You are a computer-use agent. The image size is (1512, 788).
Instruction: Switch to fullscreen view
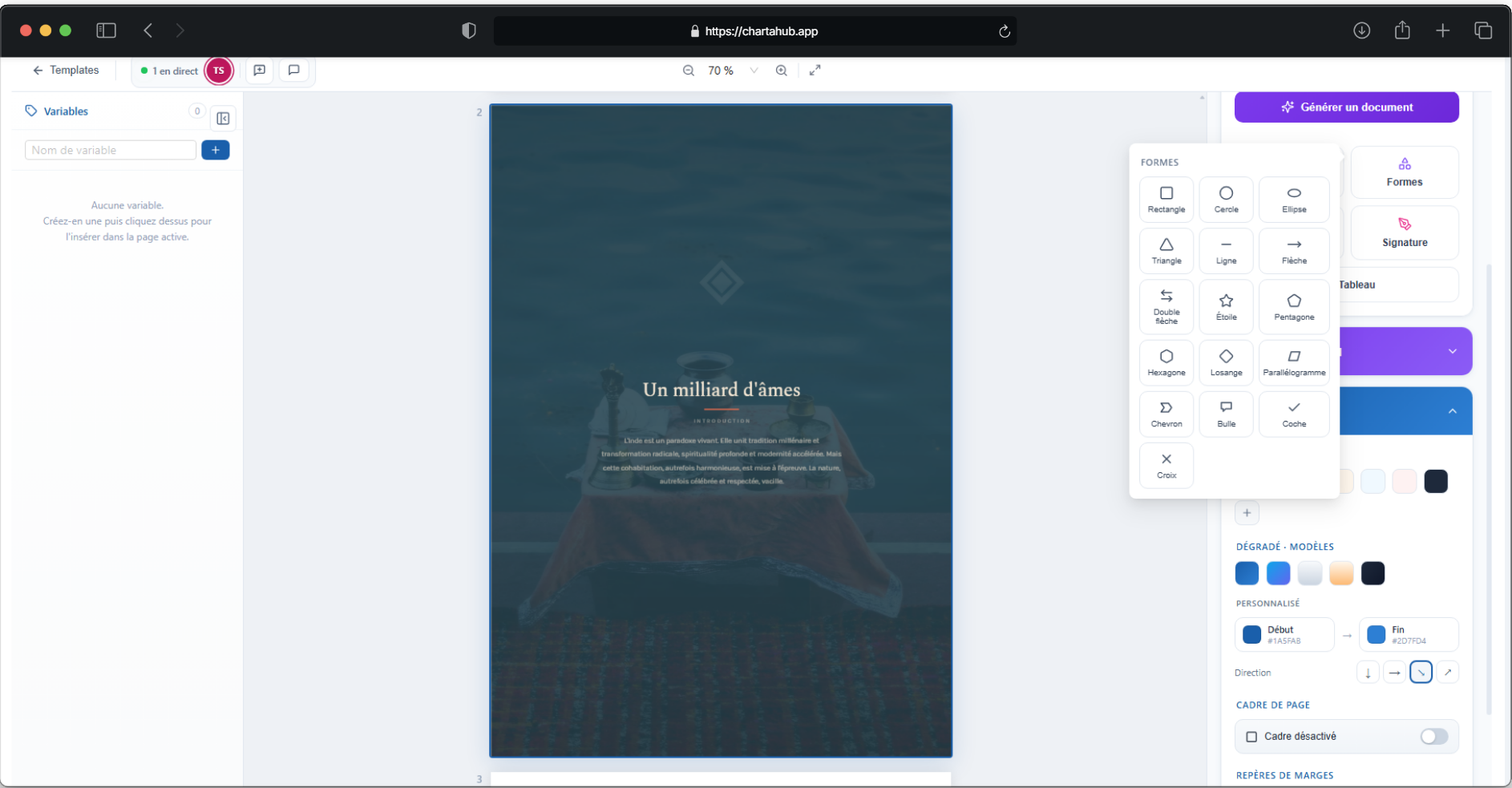pyautogui.click(x=815, y=71)
